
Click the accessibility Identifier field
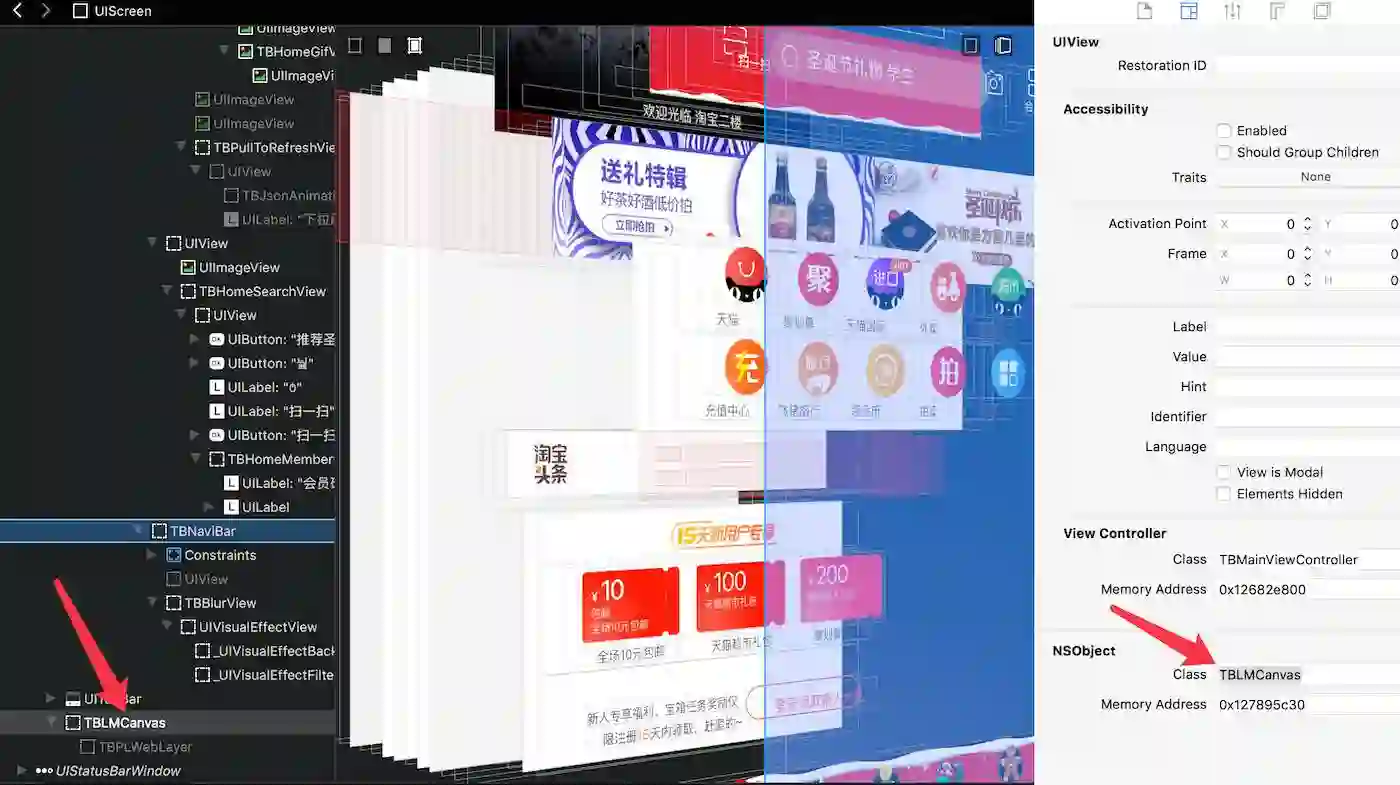pyautogui.click(x=1308, y=417)
